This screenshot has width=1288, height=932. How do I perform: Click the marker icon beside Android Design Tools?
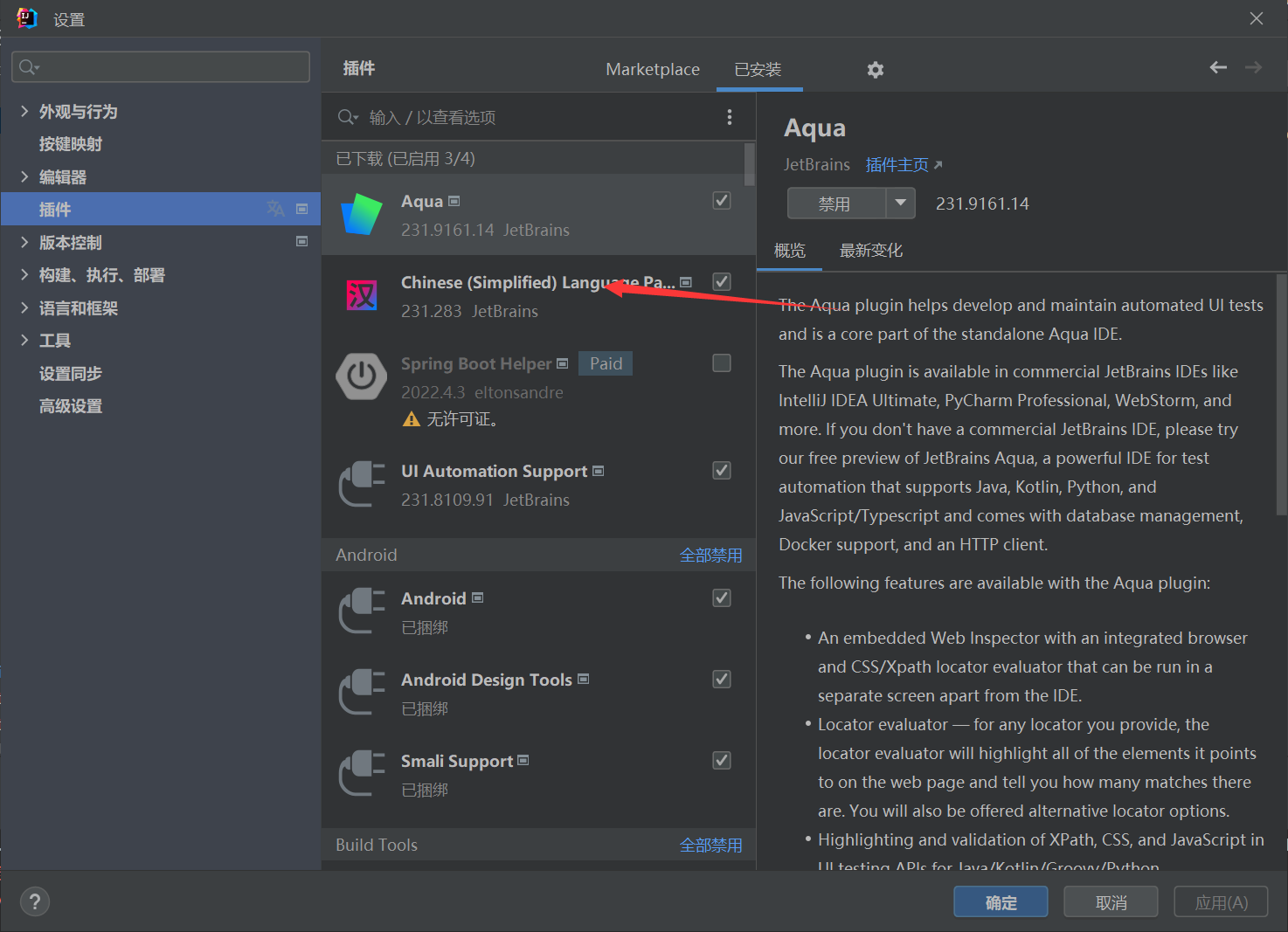[x=583, y=679]
